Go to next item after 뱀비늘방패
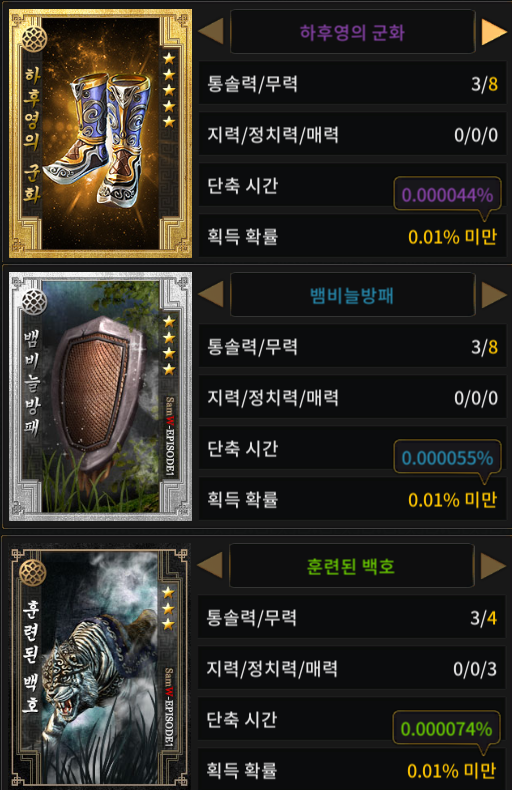This screenshot has width=512, height=790. [494, 295]
